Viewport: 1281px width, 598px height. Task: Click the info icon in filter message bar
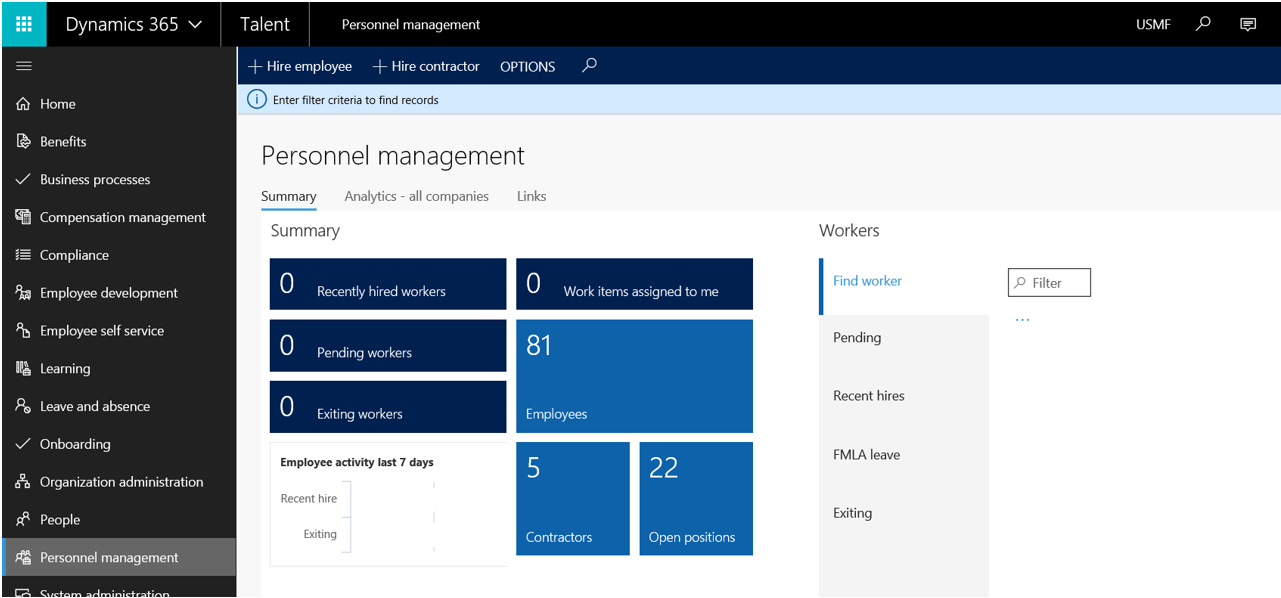(x=257, y=99)
